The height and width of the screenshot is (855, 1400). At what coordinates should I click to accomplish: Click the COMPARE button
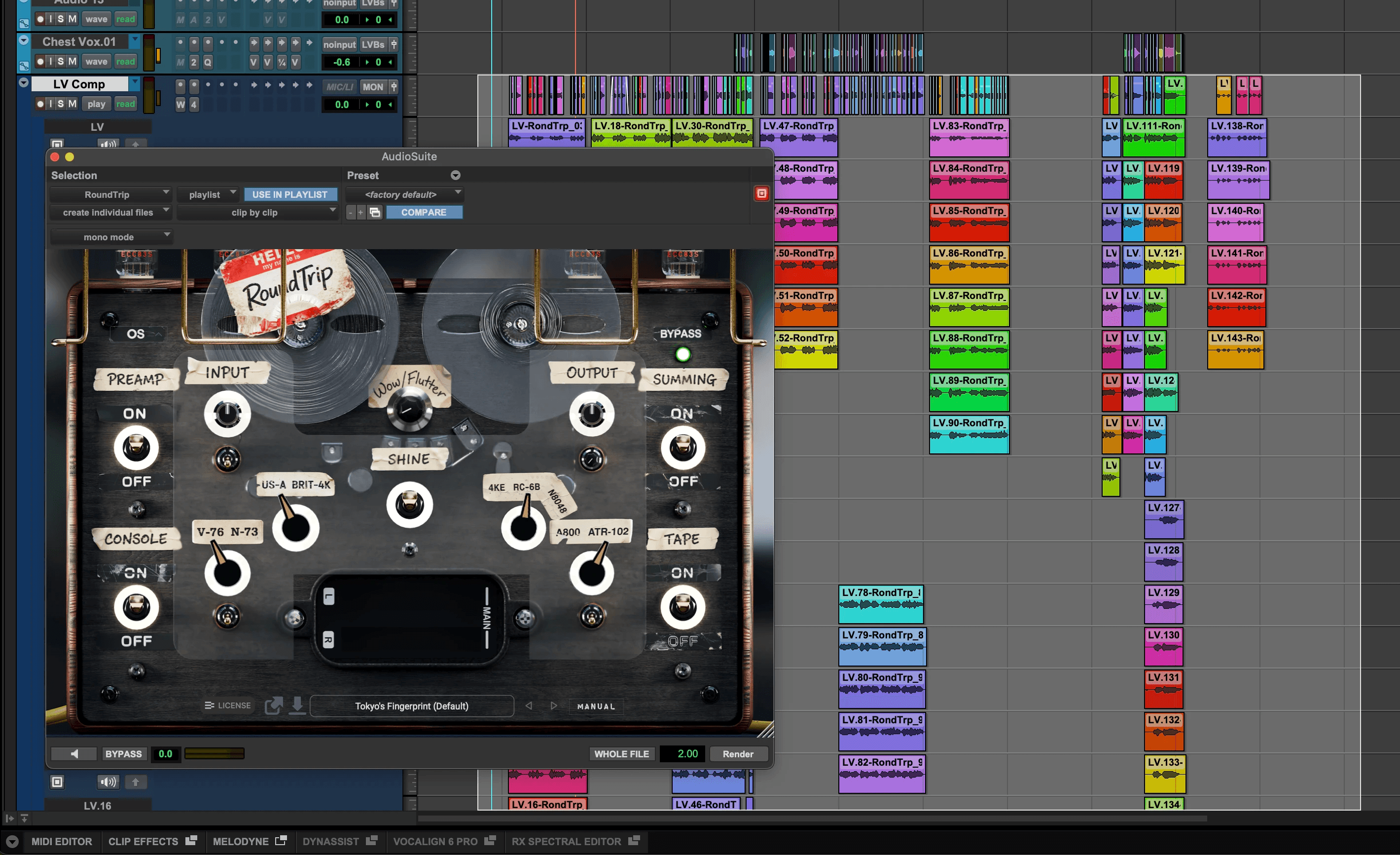coord(424,212)
